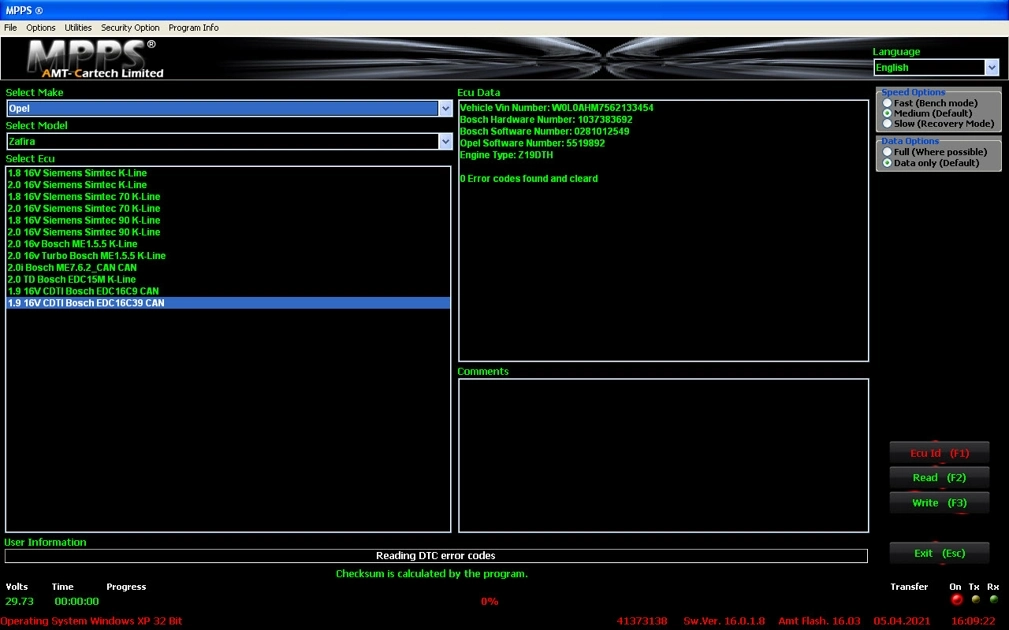Select 2.0 16v Turbo Bosch ME1.5.5 K-Line
This screenshot has height=630, width=1009.
click(228, 255)
